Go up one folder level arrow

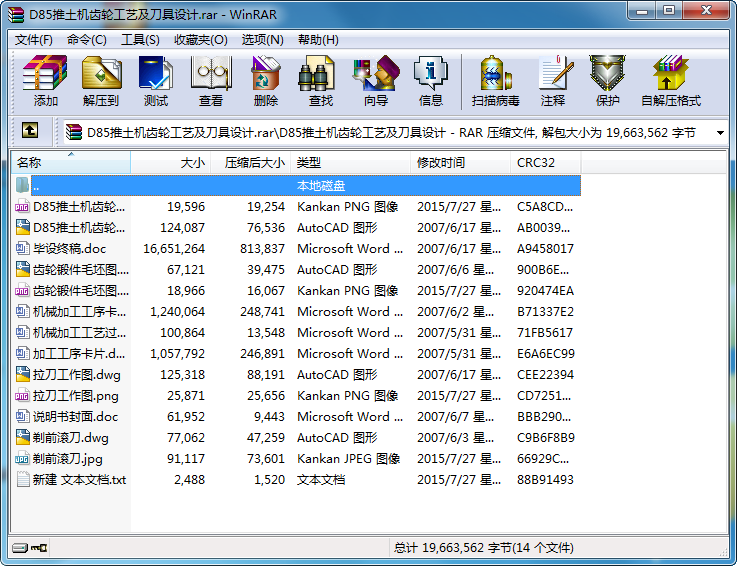[x=30, y=130]
